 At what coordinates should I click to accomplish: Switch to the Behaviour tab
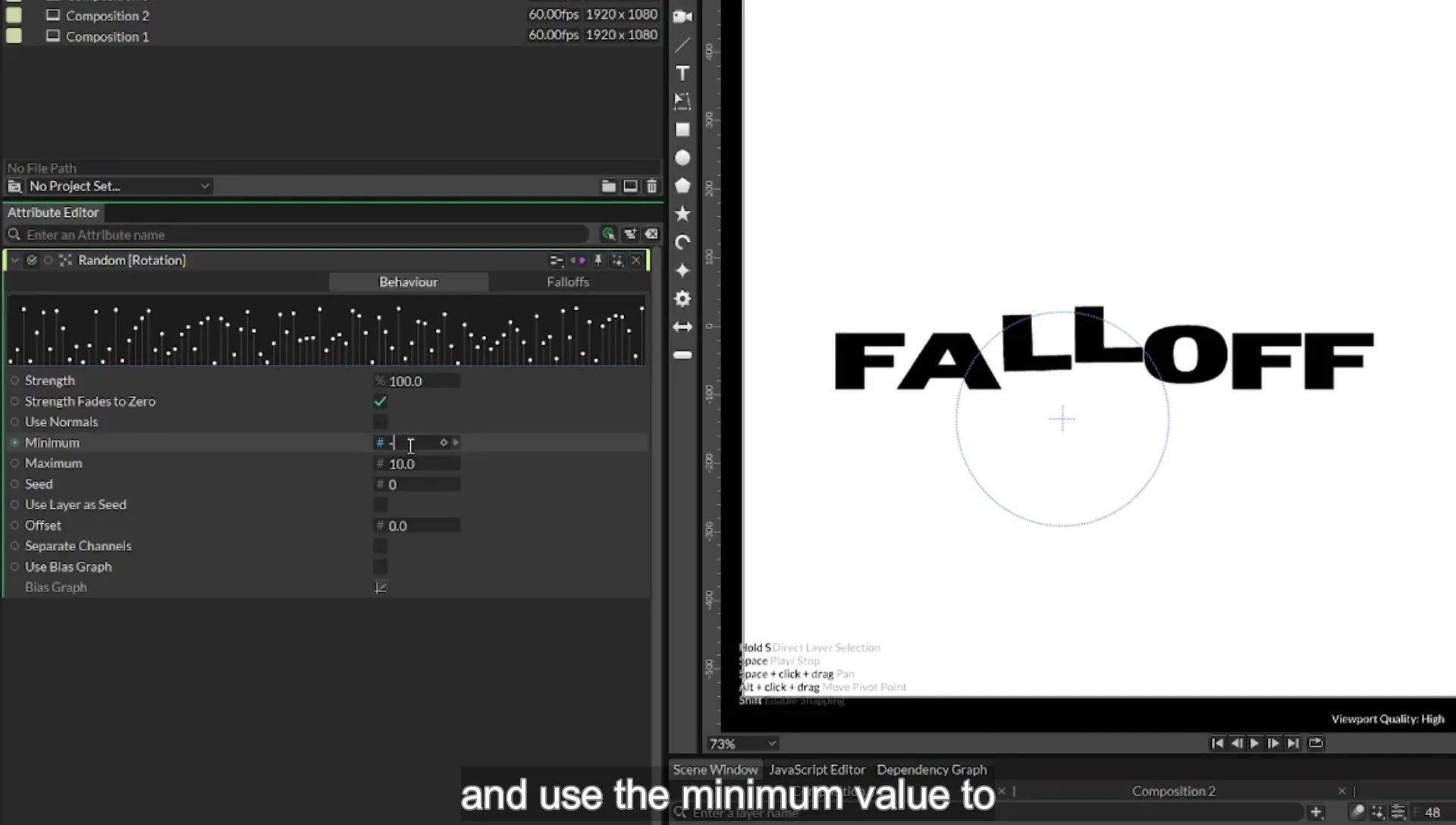(409, 282)
